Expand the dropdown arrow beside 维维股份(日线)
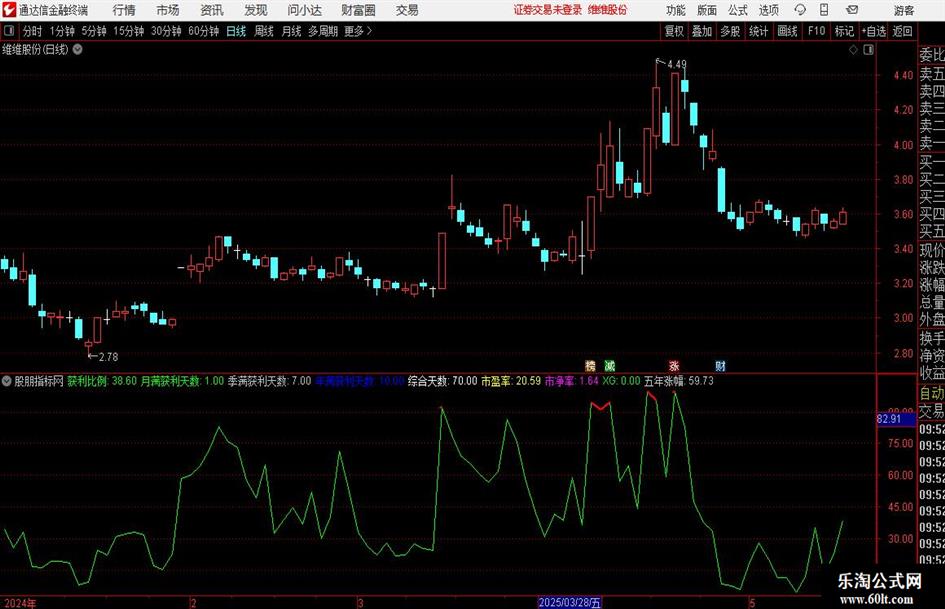 pyautogui.click(x=77, y=49)
